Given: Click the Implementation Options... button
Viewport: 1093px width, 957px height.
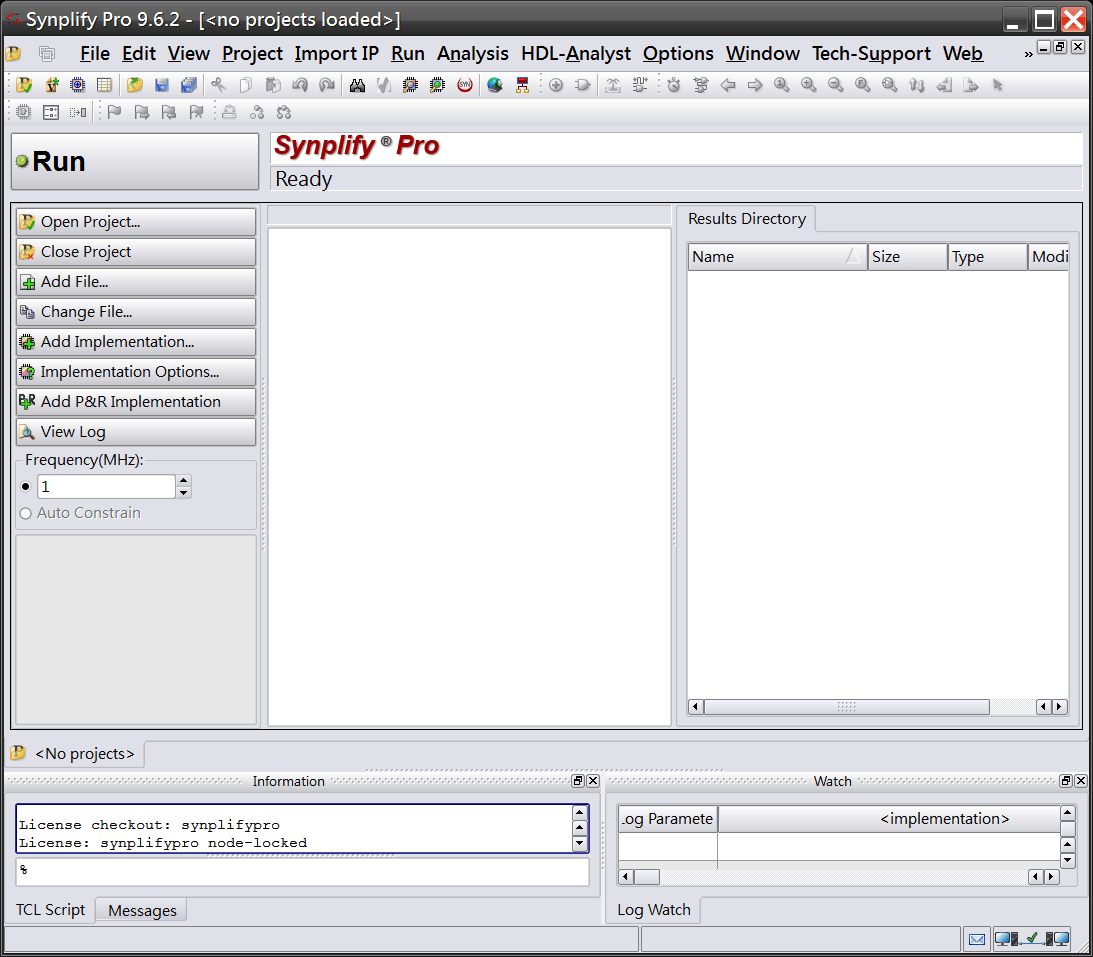Looking at the screenshot, I should coord(136,372).
